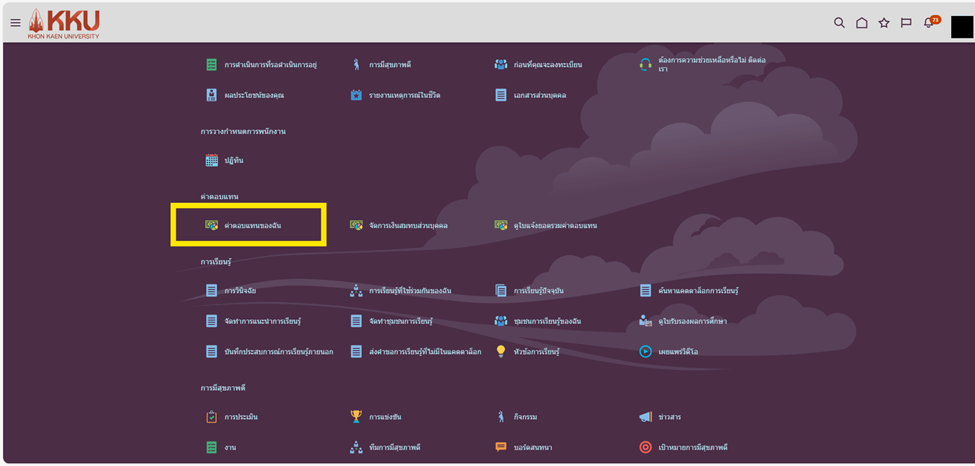
Task: Open the hamburger navigation menu
Action: click(x=15, y=23)
